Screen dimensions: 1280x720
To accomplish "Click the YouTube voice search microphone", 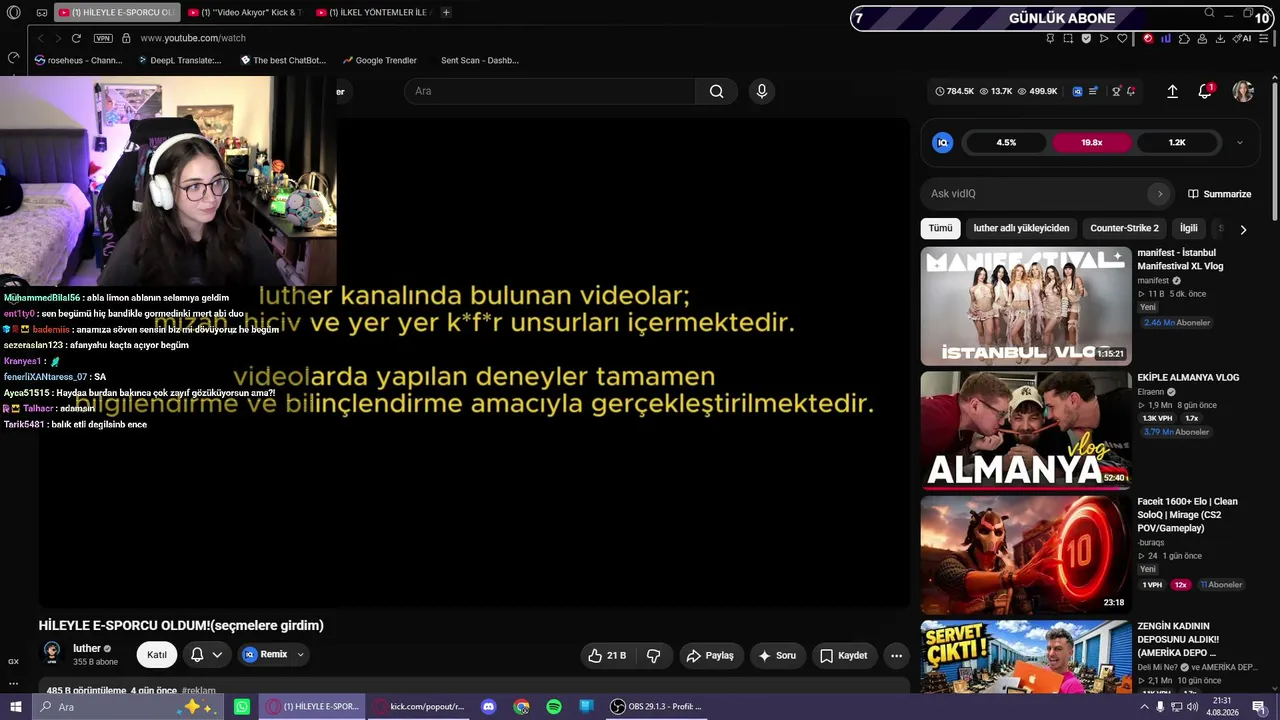I will [762, 91].
